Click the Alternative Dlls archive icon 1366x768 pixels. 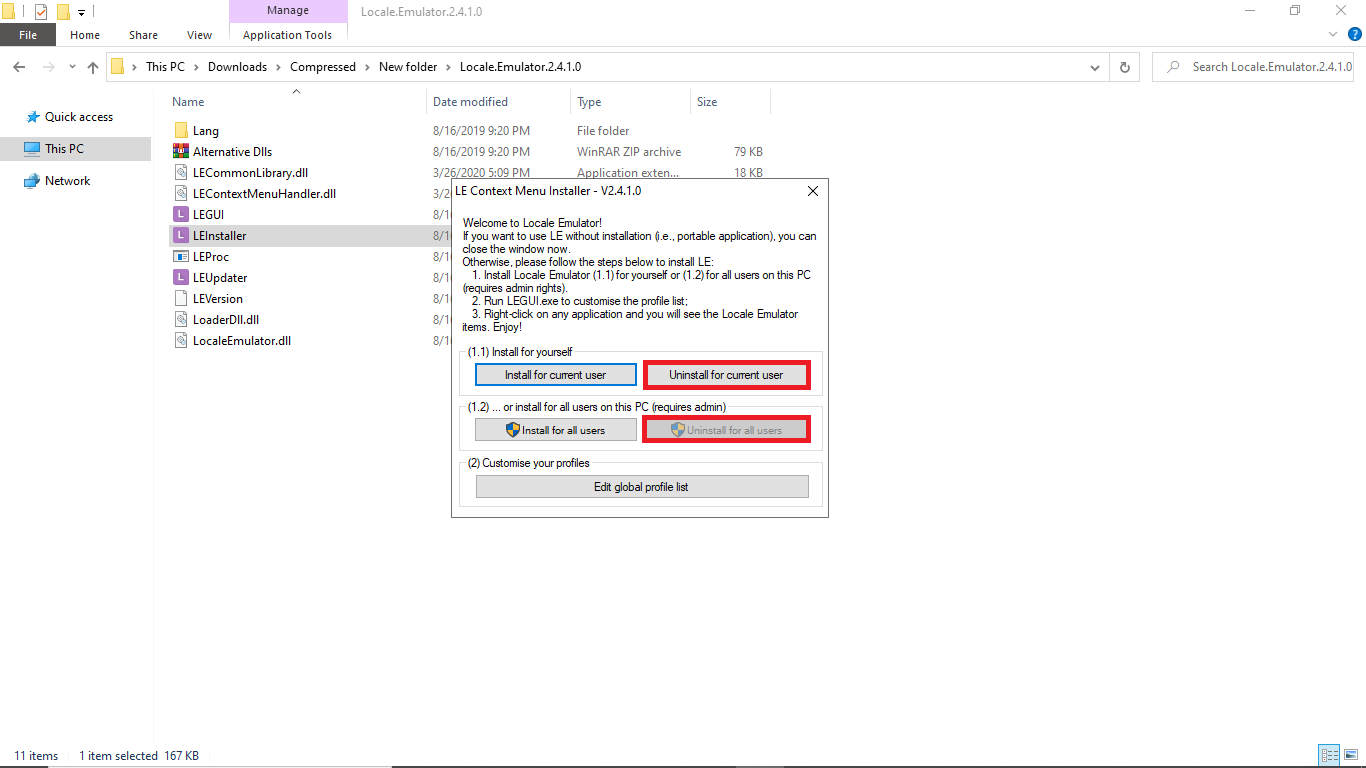pyautogui.click(x=181, y=152)
